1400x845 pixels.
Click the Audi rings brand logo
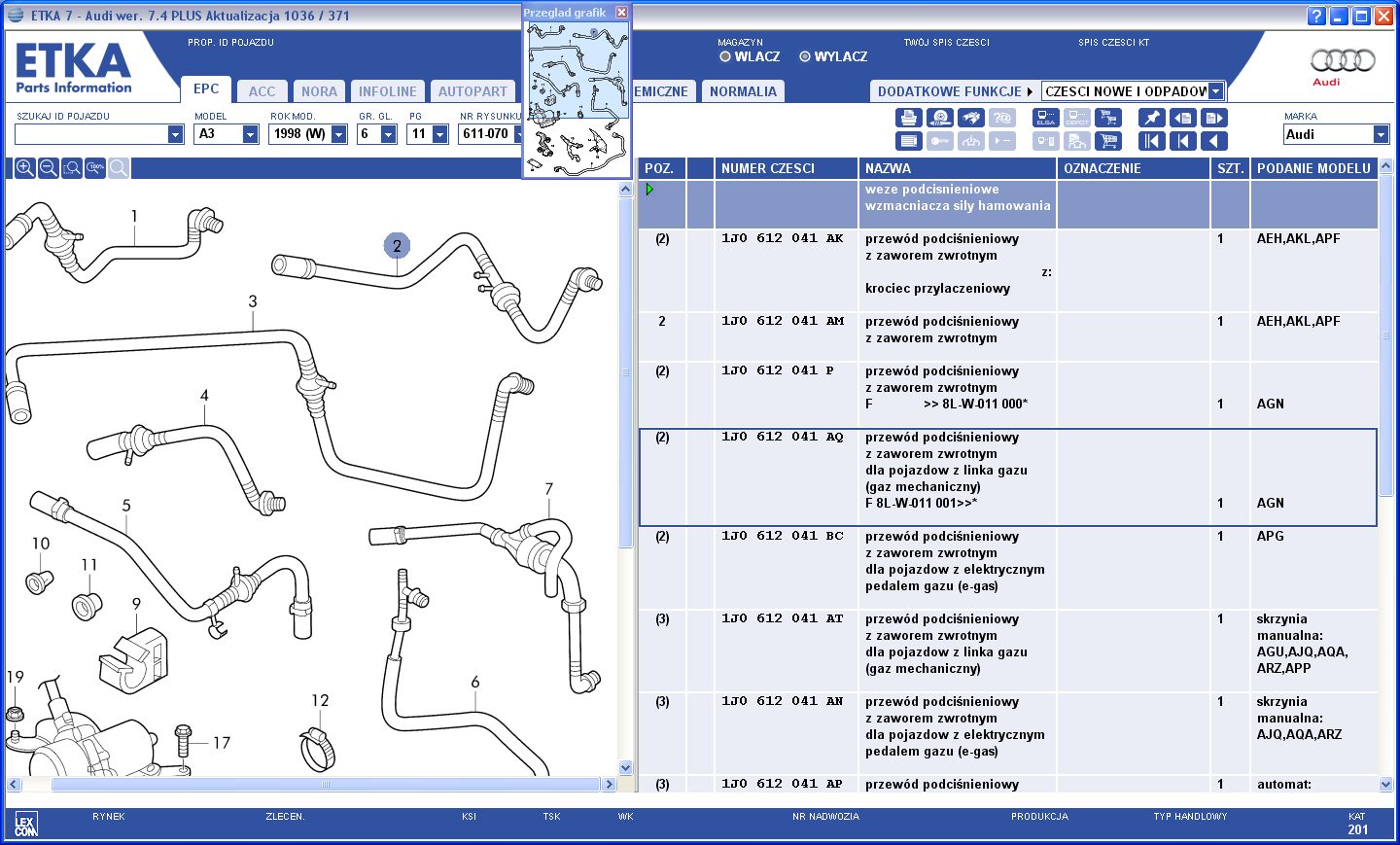point(1343,66)
